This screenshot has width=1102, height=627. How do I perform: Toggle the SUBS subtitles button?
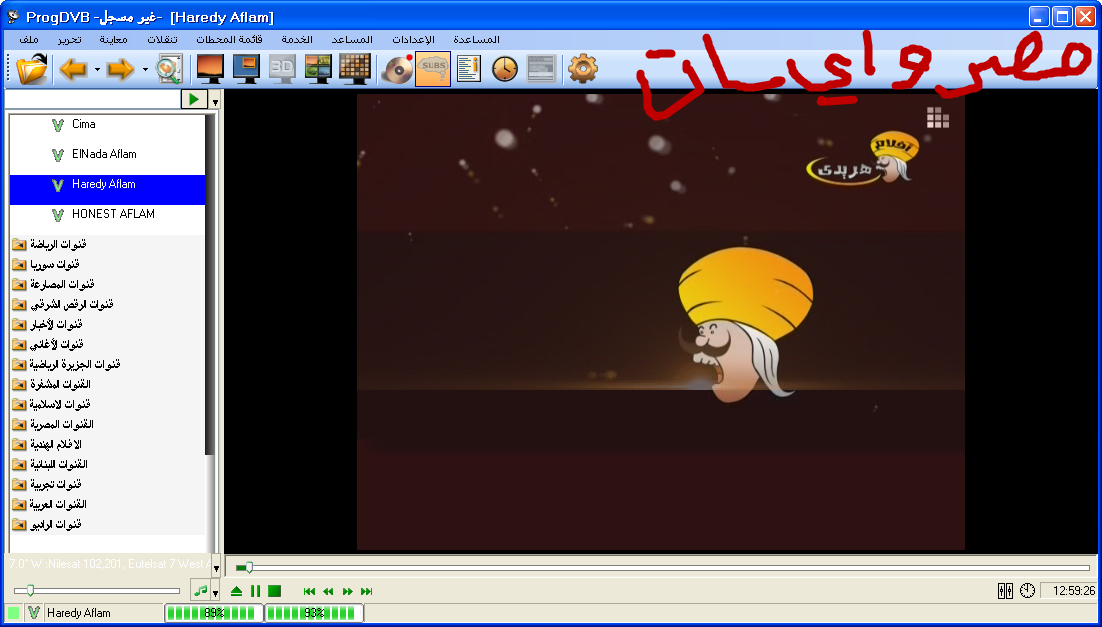click(x=433, y=69)
